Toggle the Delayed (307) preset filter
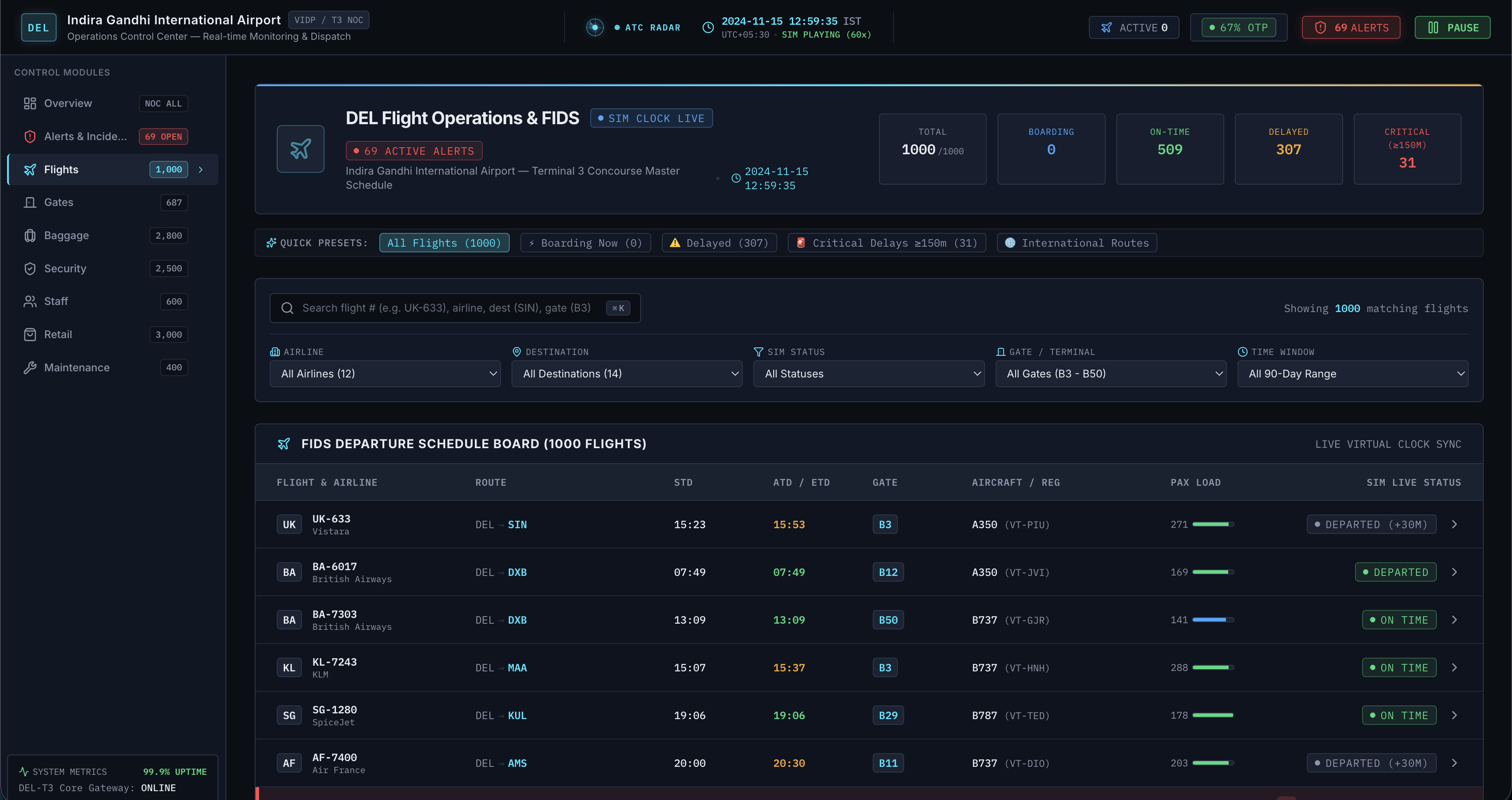Screen dimensions: 1512x800 [720, 243]
